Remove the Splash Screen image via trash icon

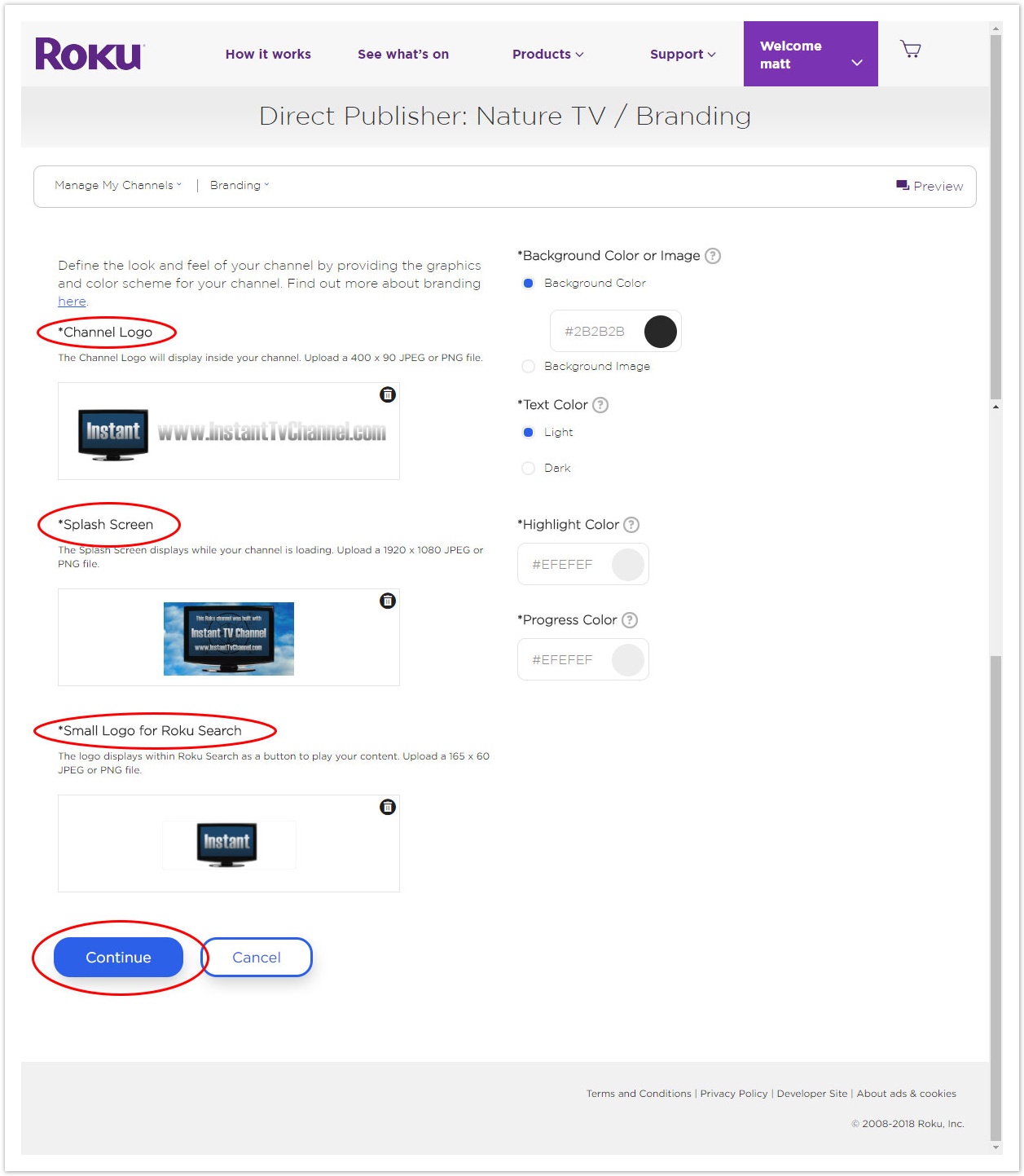[388, 601]
